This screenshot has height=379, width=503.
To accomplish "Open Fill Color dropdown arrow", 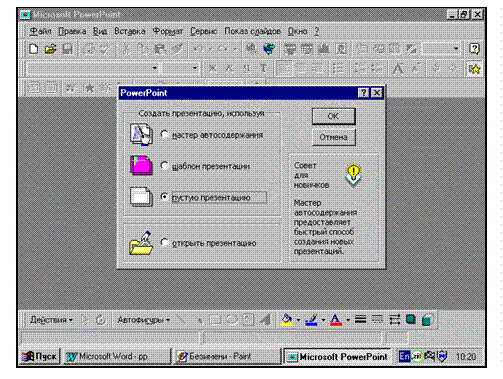I will 298,320.
